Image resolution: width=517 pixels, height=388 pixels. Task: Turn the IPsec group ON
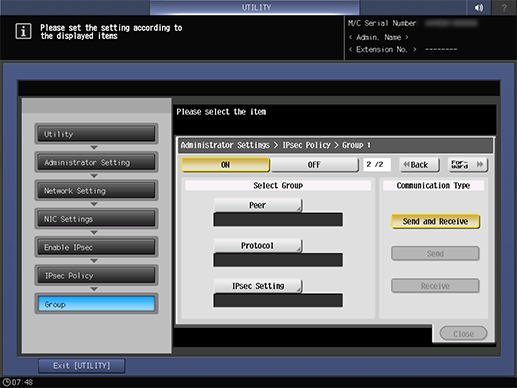[x=225, y=165]
